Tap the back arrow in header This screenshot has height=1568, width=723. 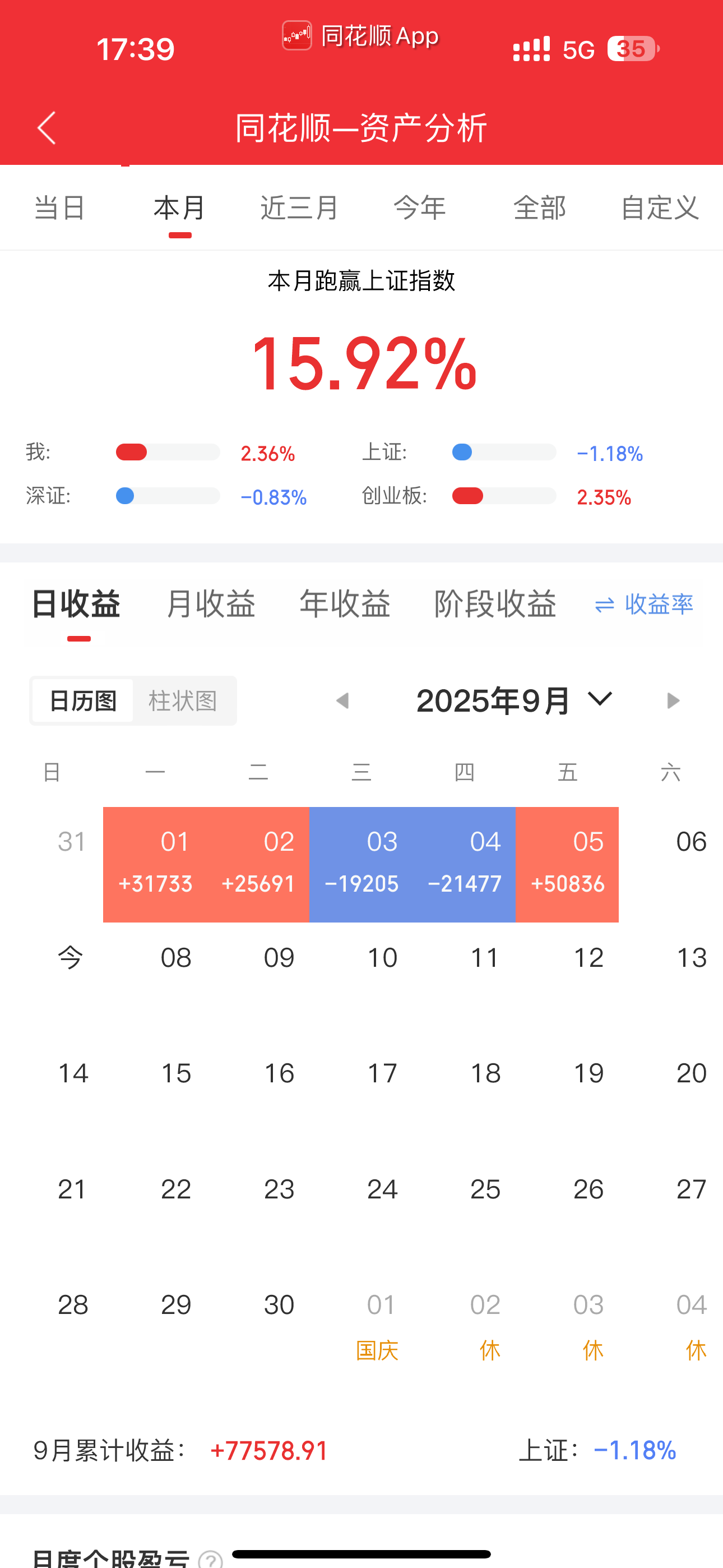[x=47, y=128]
